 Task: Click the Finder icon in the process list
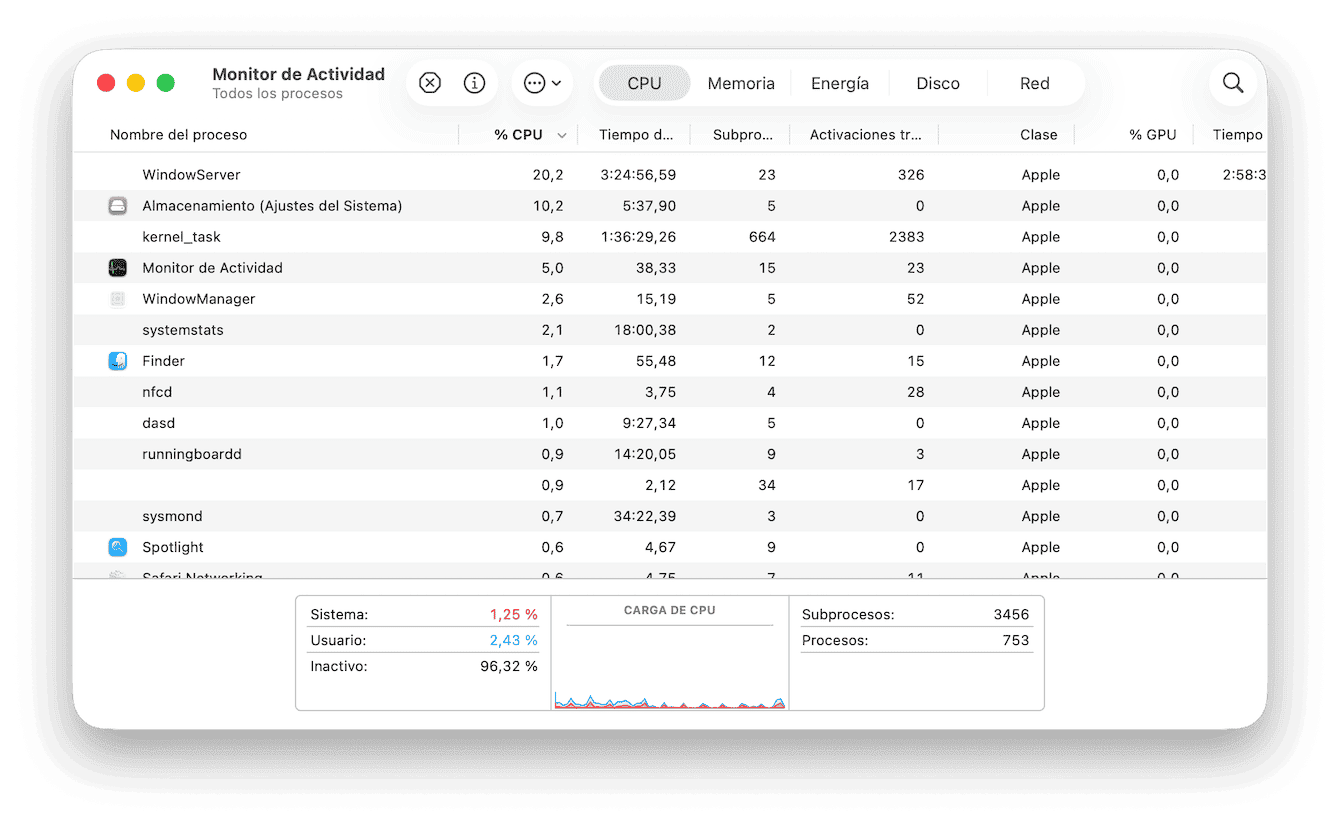[118, 361]
